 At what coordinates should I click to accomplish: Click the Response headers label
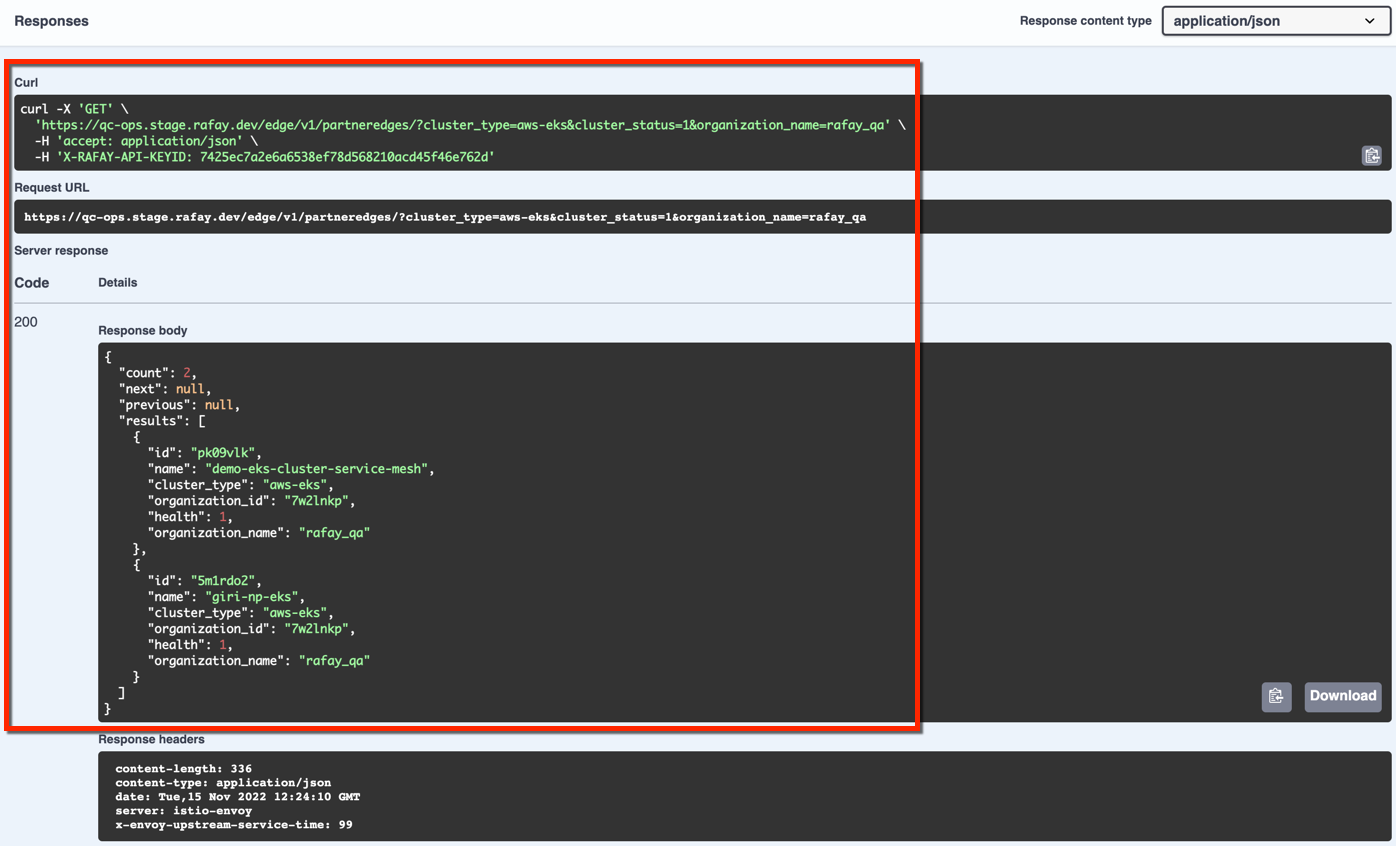(x=151, y=739)
